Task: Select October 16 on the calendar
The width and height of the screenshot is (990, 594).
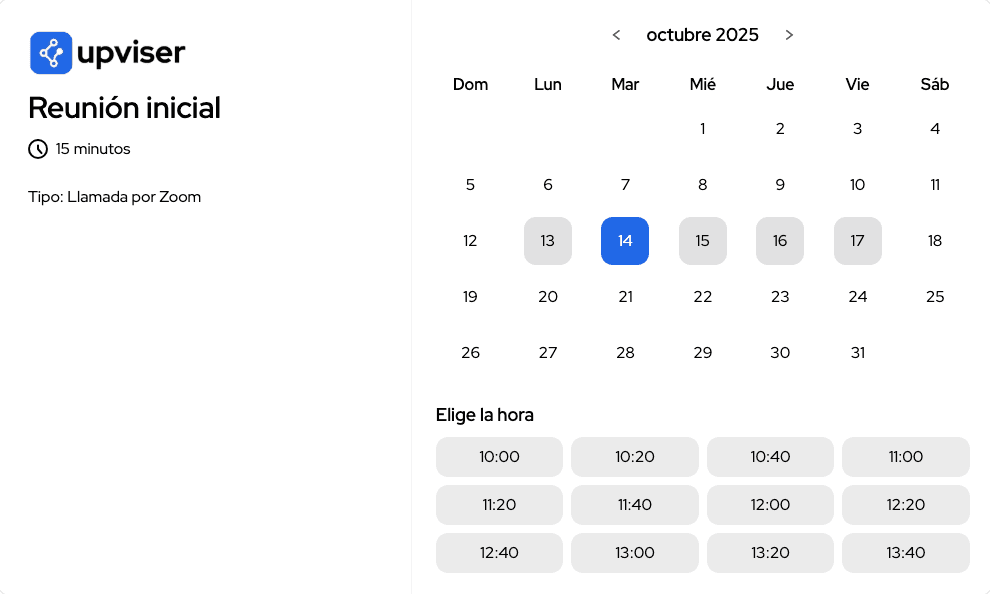Action: [780, 240]
